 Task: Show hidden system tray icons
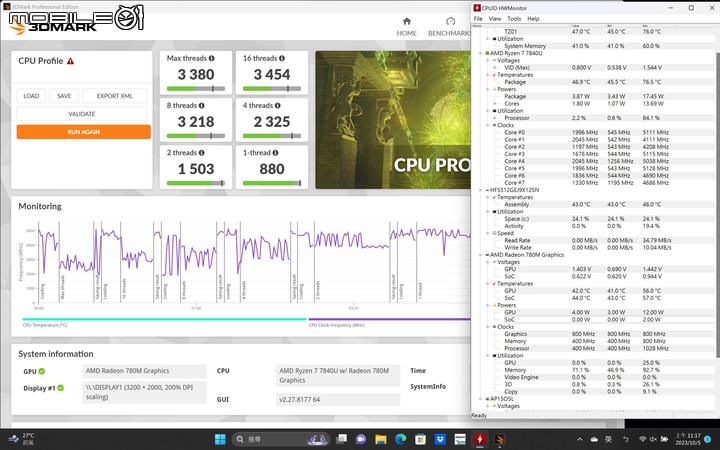pos(579,439)
